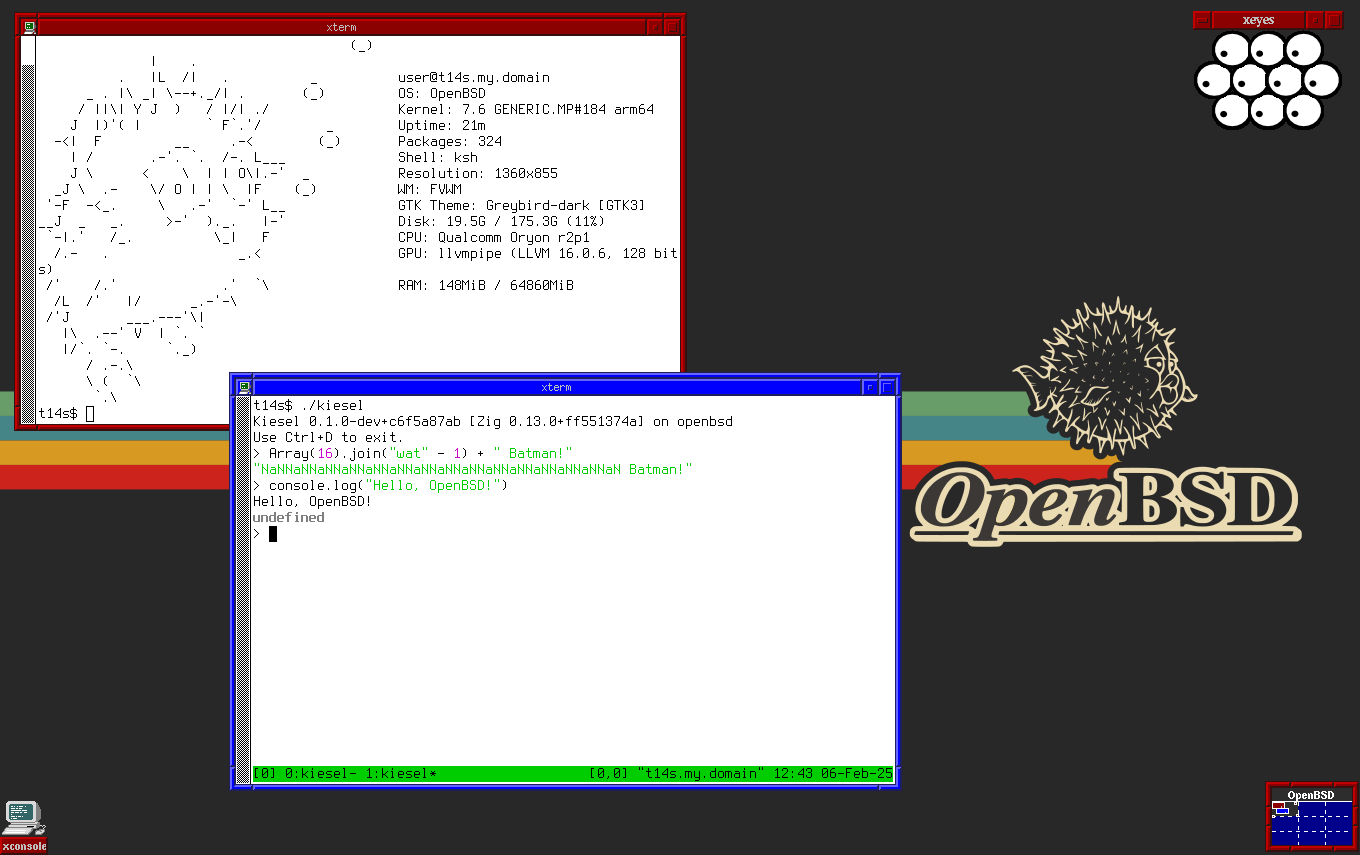1360x855 pixels.
Task: Open window menu of the blue kiesel xterm
Action: (244, 387)
